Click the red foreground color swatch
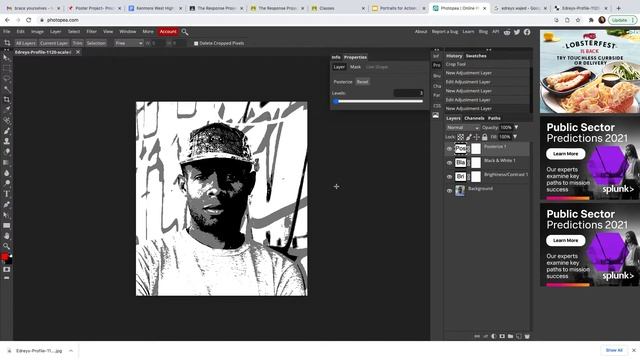640x360 pixels. point(4,256)
